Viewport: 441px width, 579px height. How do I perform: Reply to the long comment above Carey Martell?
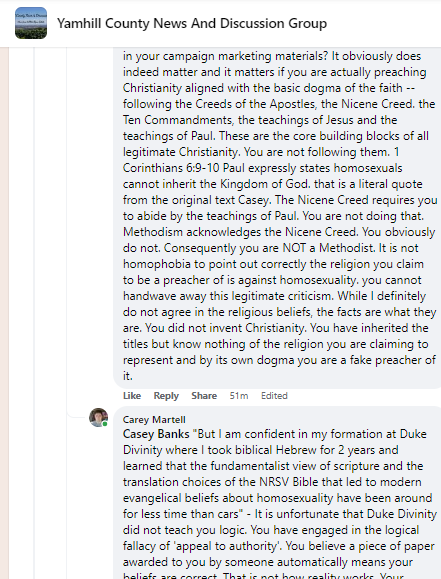(x=166, y=395)
